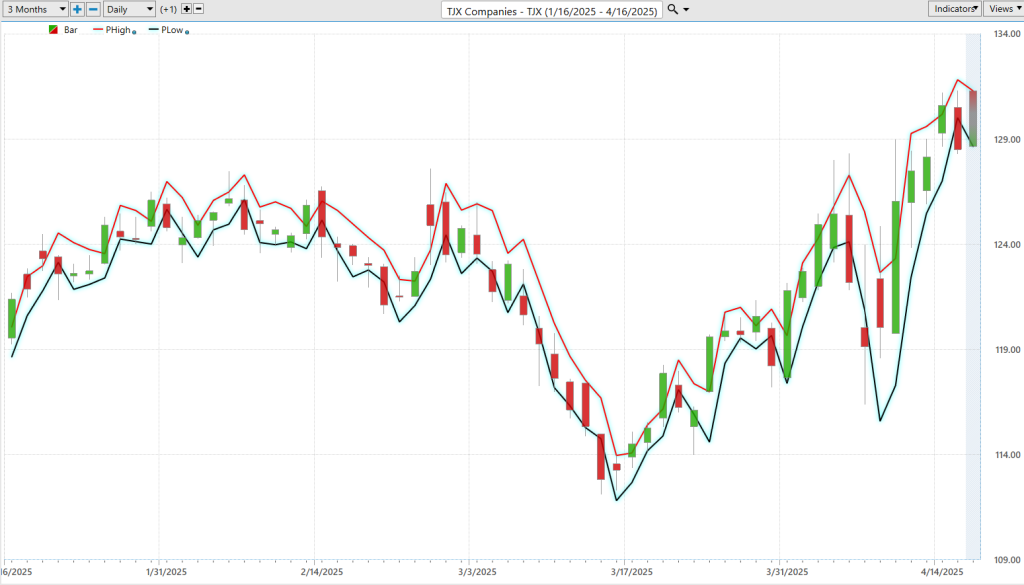Click the (+1) forecast offset label
1024x585 pixels.
(168, 9)
